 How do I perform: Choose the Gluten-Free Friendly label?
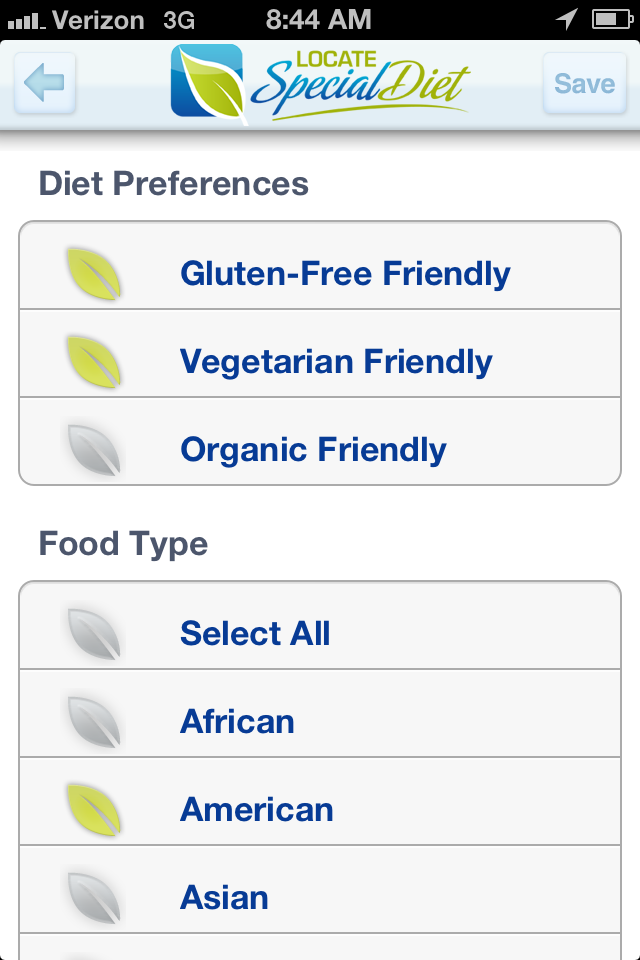click(x=345, y=274)
